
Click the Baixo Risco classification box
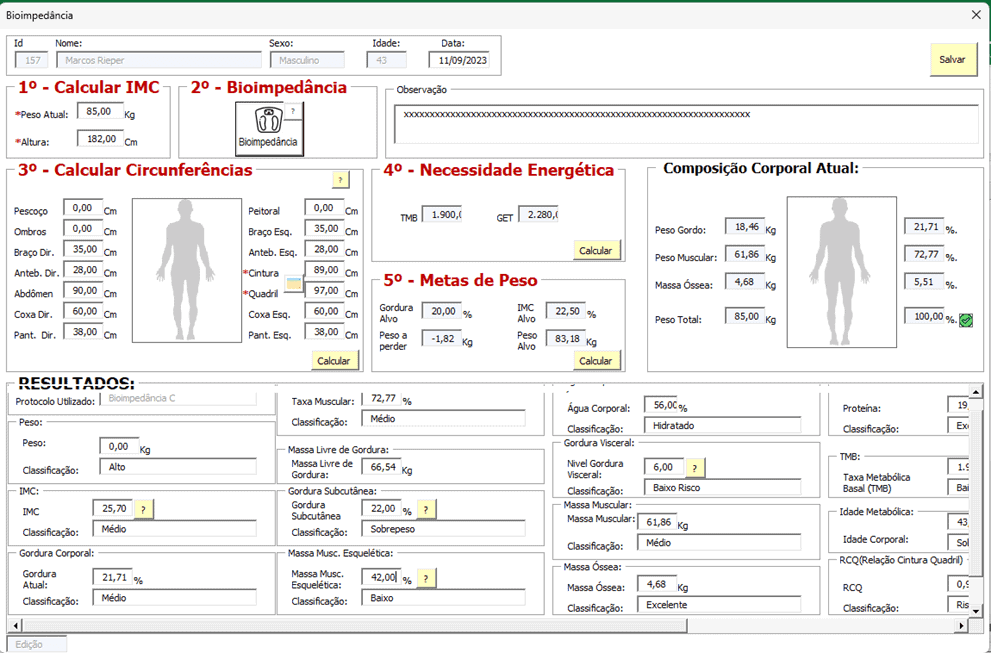tap(722, 487)
